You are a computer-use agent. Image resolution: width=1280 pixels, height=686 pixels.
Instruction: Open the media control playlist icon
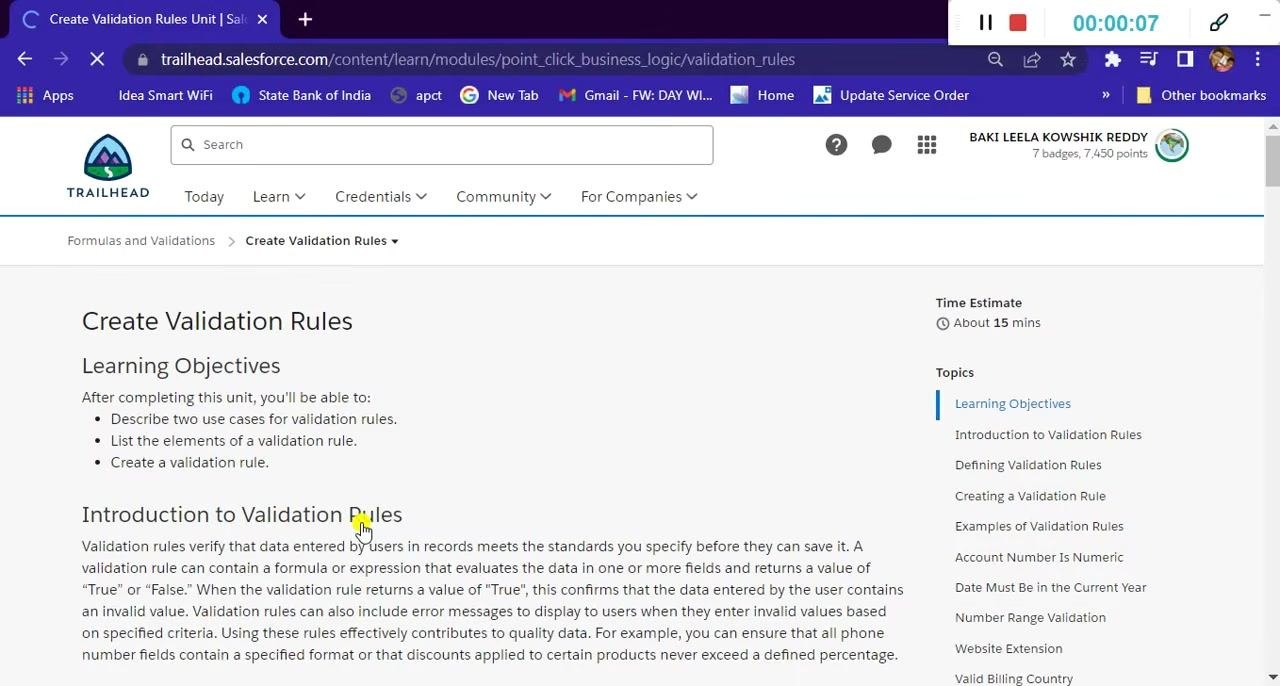(x=1148, y=59)
